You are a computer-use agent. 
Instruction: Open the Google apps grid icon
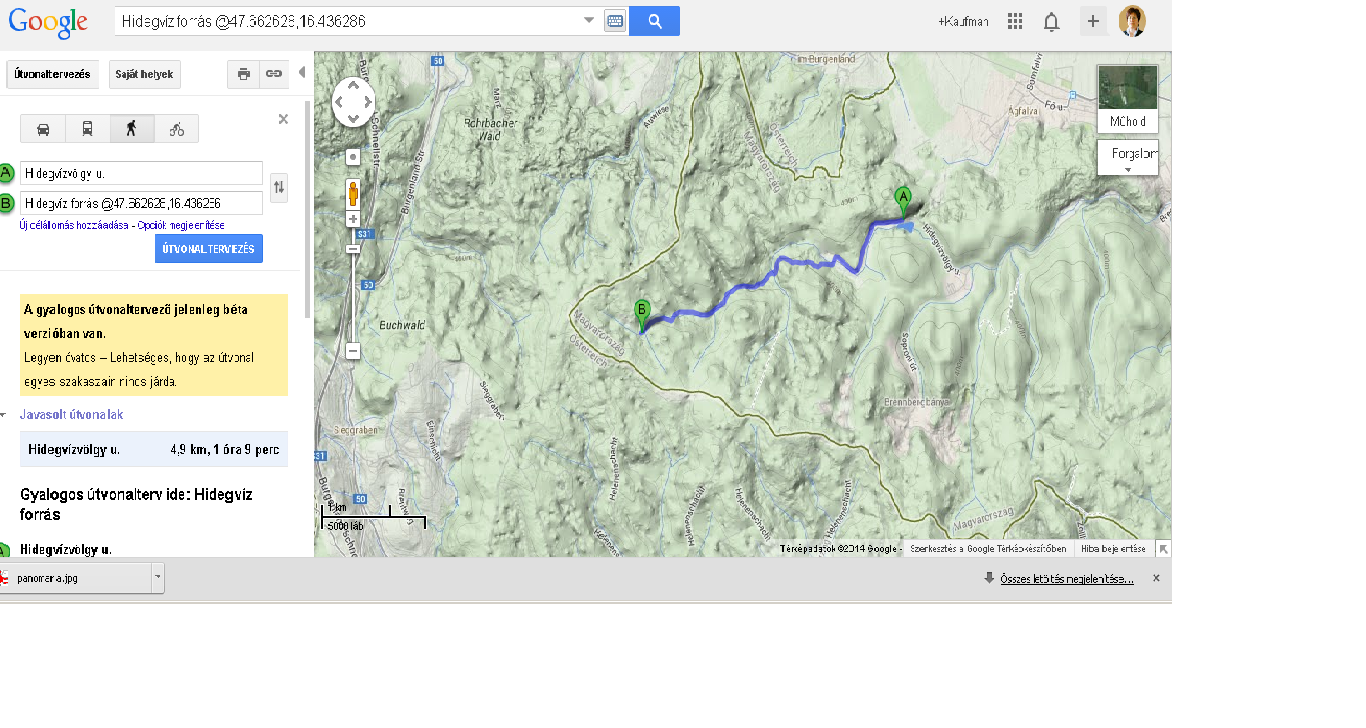point(1015,21)
